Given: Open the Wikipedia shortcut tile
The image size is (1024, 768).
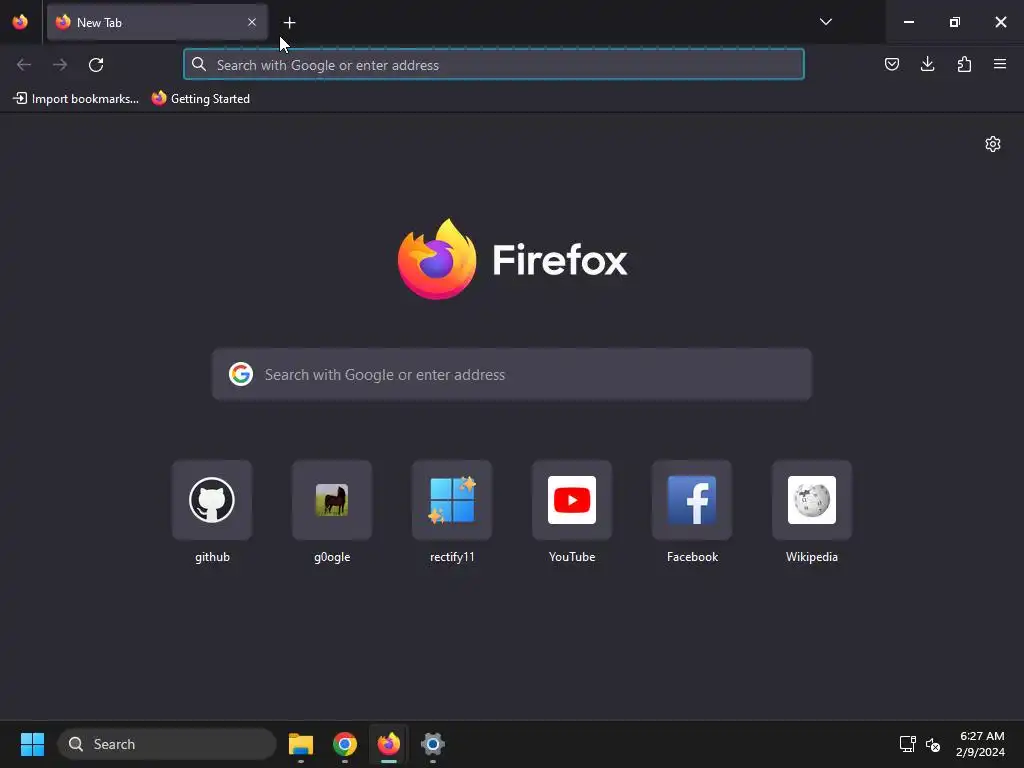Looking at the screenshot, I should tap(812, 500).
